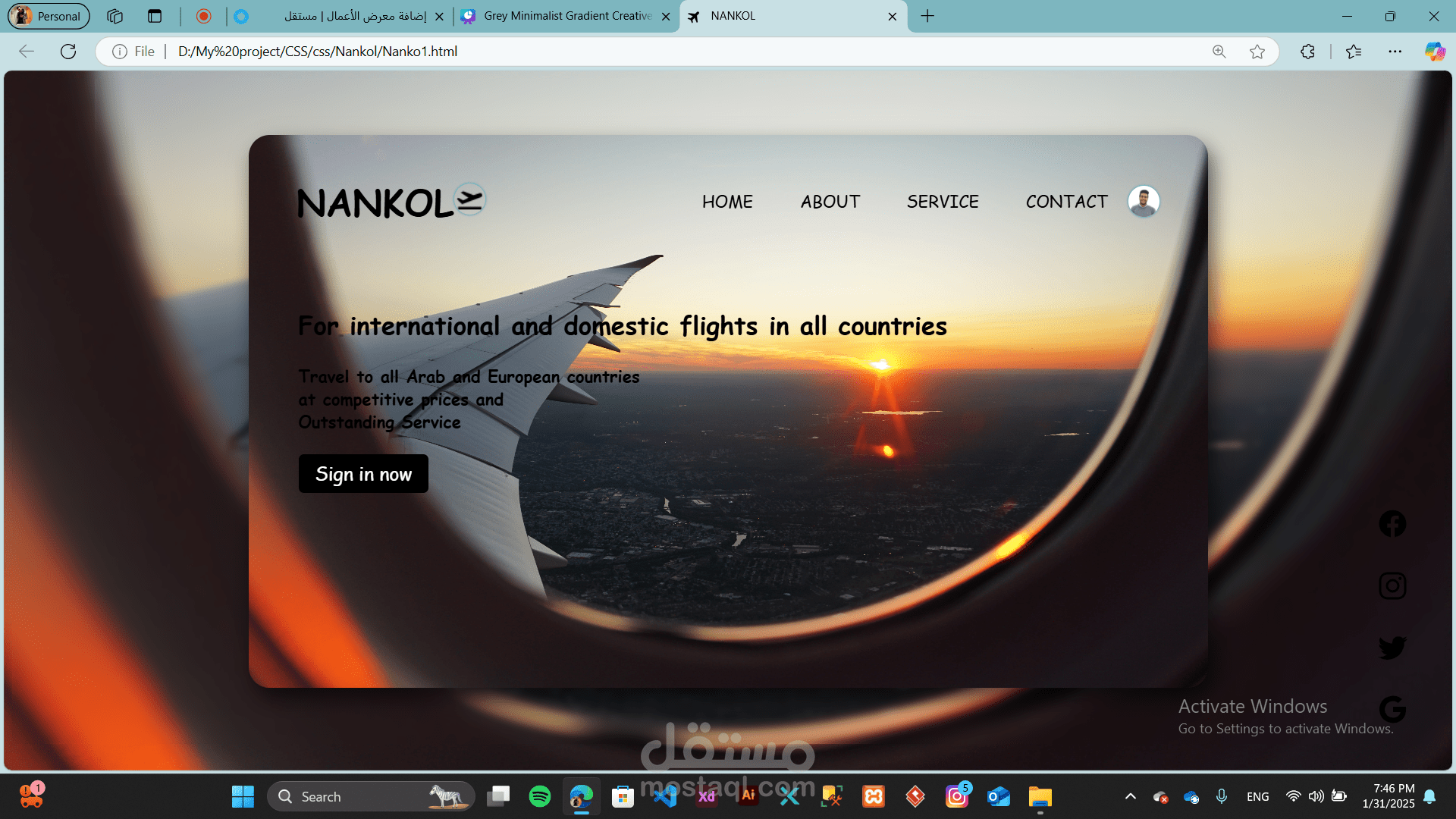
Task: Open Visual Studio Code from the taskbar
Action: (x=665, y=796)
